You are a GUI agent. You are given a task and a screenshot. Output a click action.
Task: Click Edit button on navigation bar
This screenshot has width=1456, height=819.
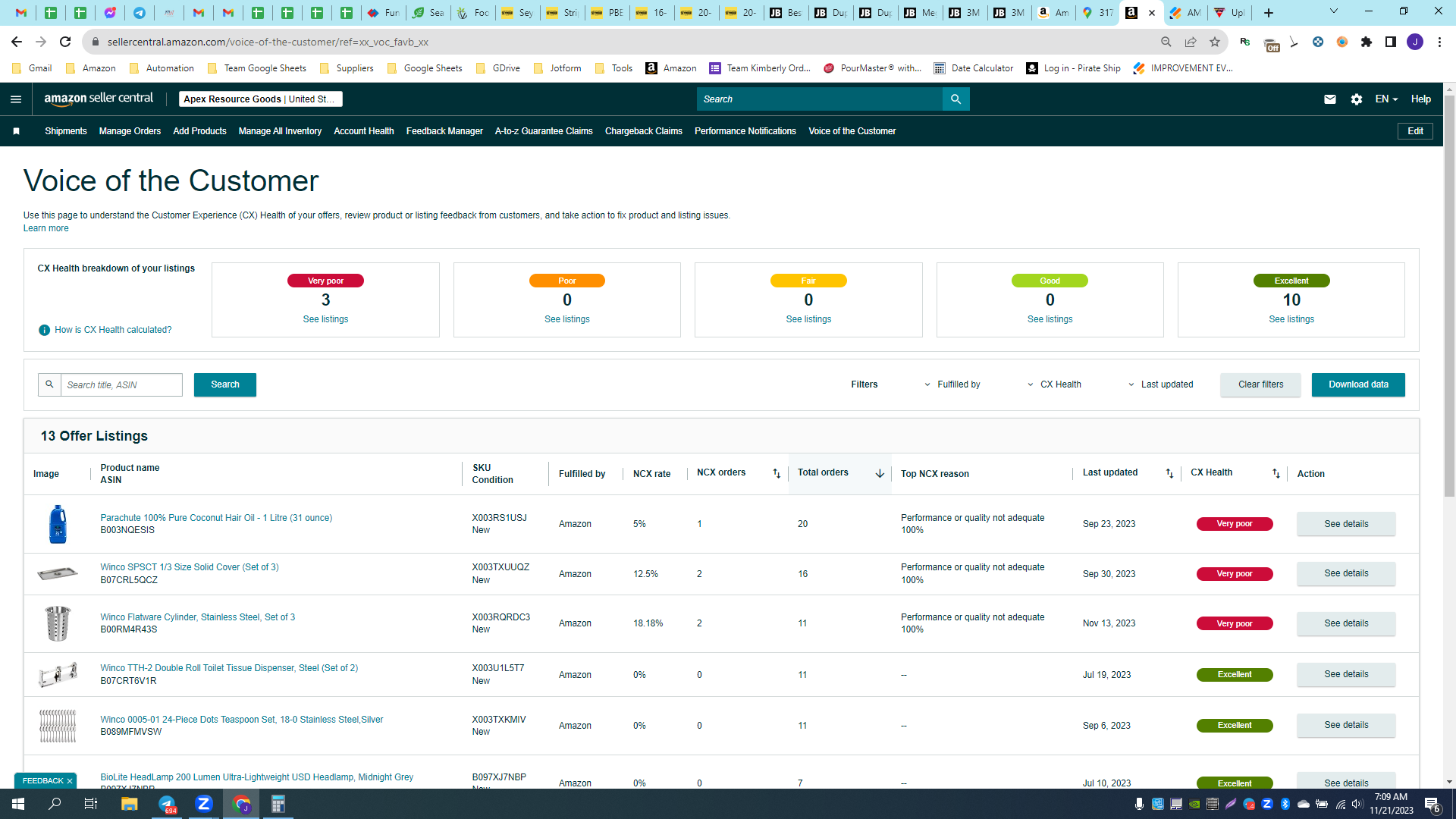point(1415,131)
